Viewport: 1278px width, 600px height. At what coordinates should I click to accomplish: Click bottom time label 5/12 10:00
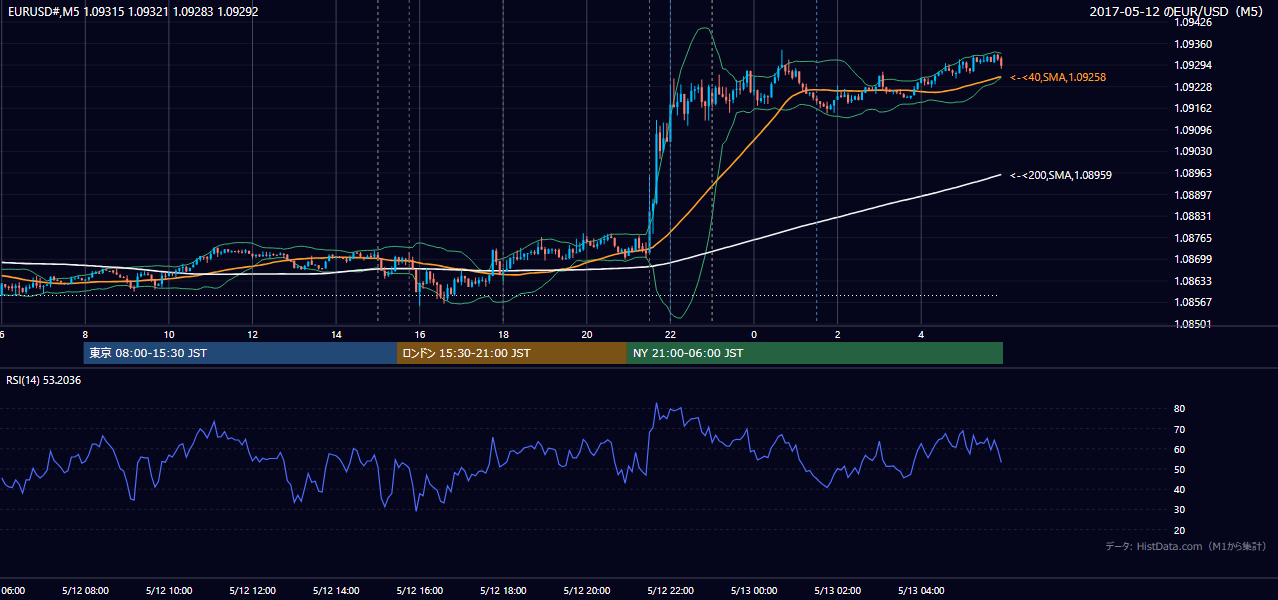point(168,590)
